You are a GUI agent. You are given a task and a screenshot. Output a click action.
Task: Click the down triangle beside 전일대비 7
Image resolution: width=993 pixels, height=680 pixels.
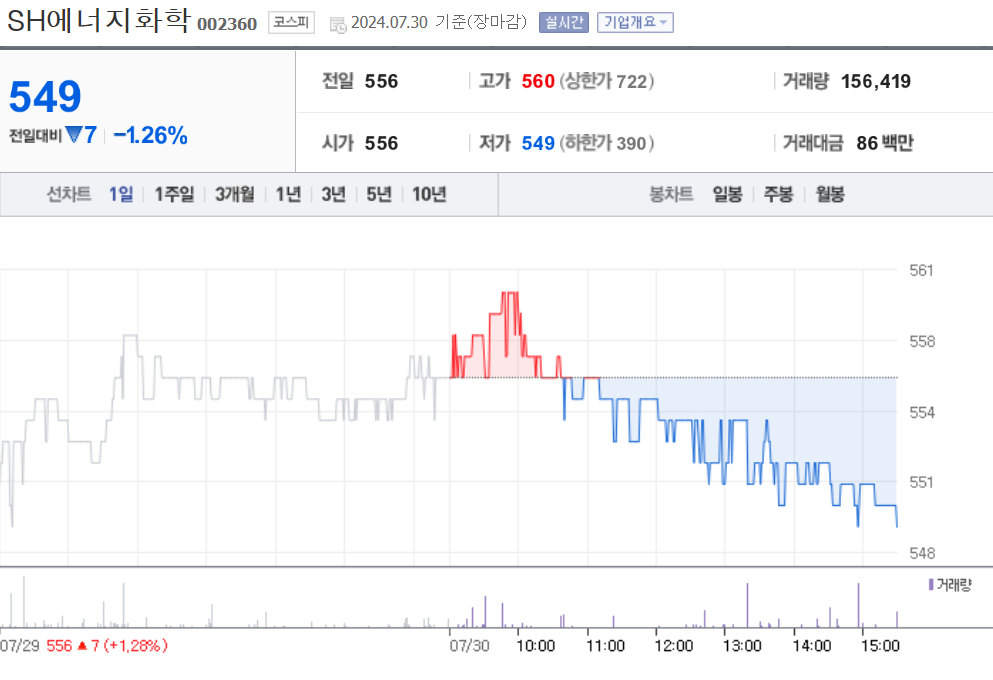tap(73, 135)
